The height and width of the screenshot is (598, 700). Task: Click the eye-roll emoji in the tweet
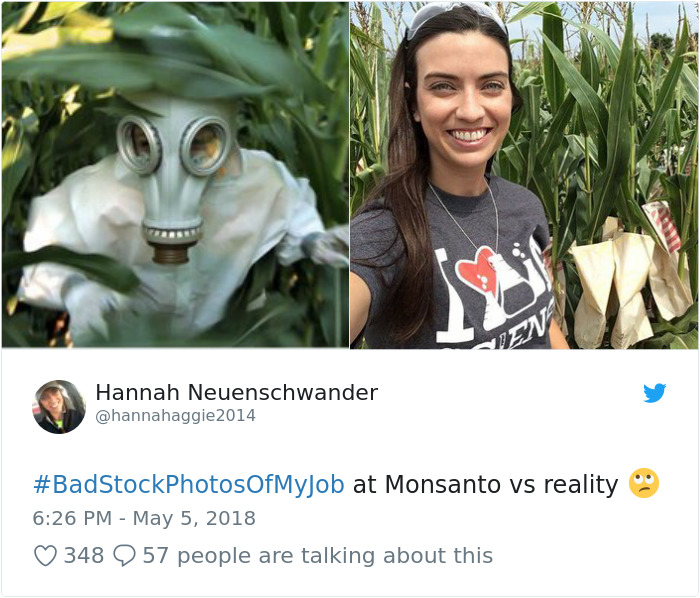tap(644, 483)
